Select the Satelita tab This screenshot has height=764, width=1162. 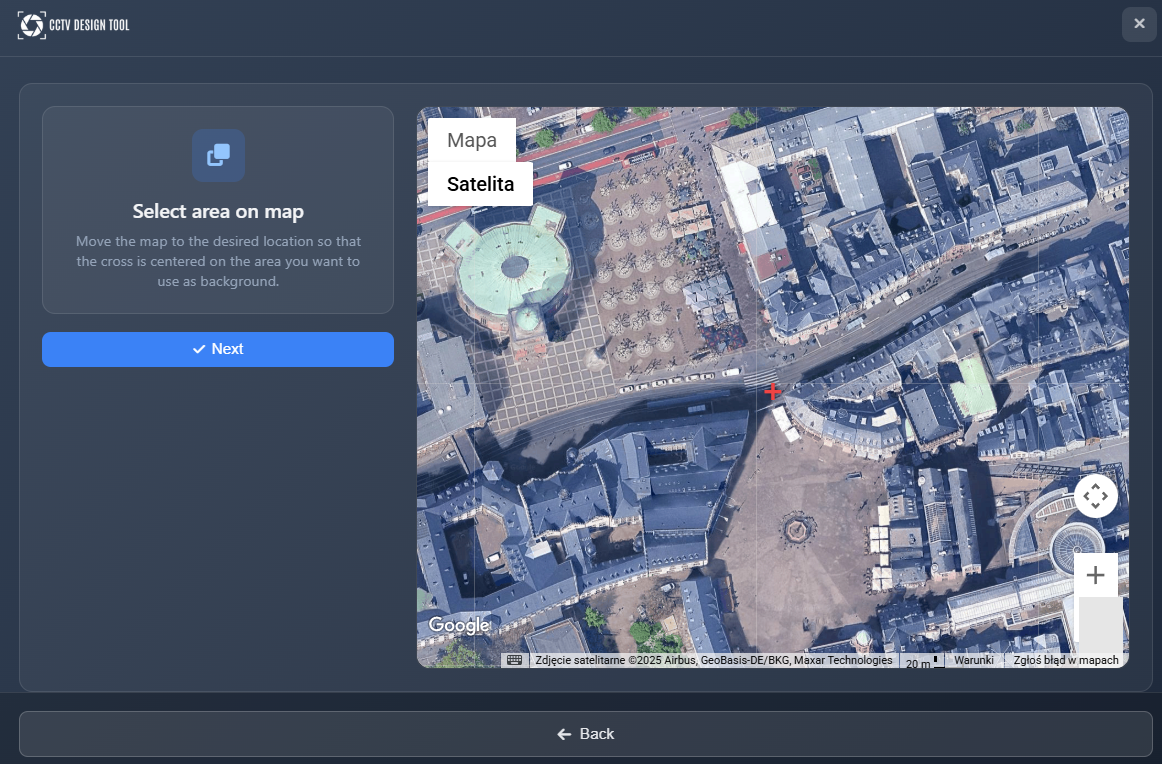tap(479, 184)
